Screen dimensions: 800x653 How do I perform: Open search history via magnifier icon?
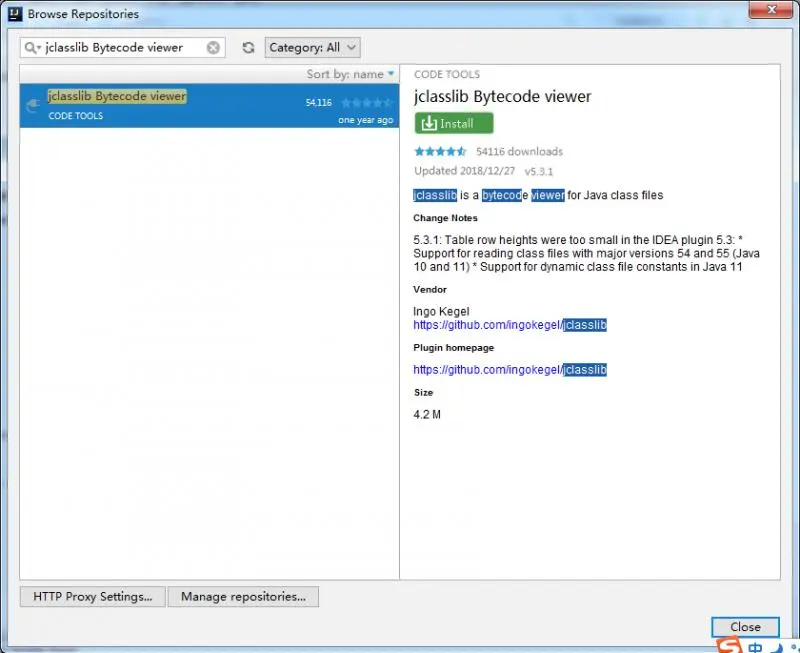tap(32, 47)
